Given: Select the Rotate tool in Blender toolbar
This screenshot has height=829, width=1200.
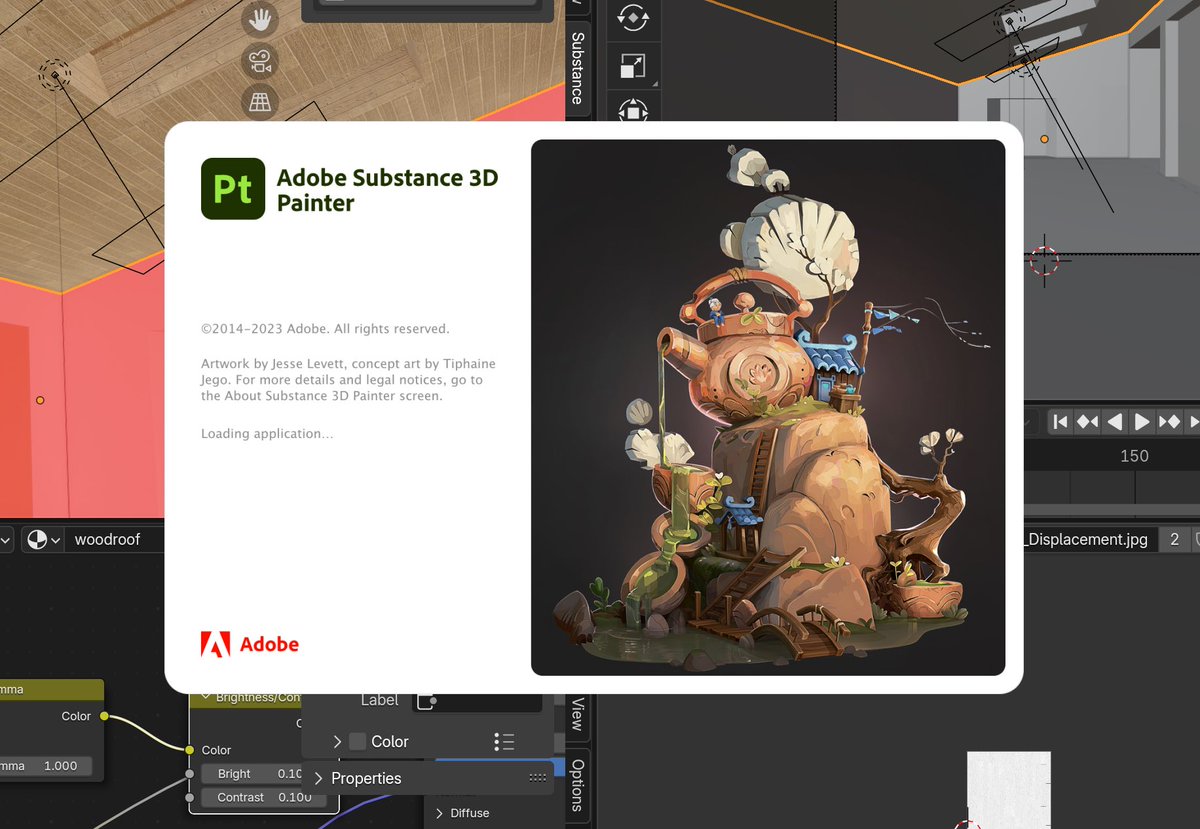Looking at the screenshot, I should 632,19.
